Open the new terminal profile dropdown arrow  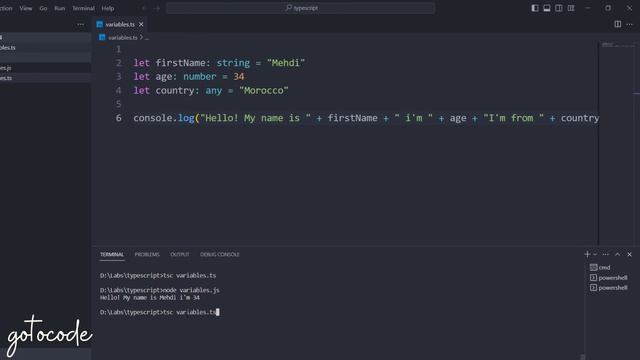point(595,254)
